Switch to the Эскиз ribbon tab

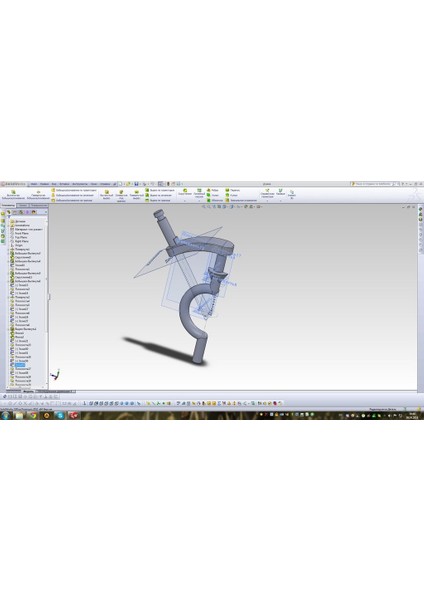(23, 205)
